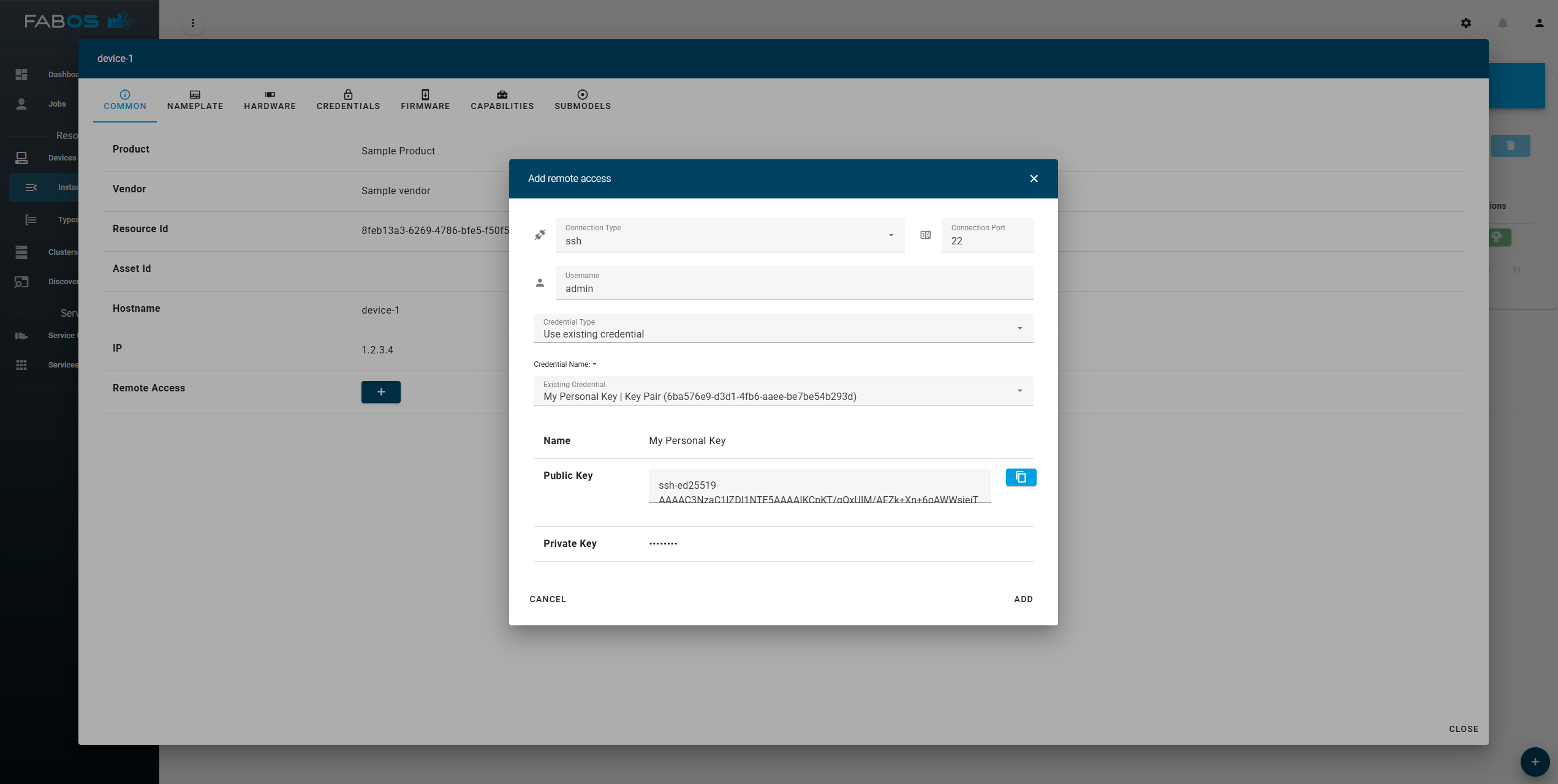The height and width of the screenshot is (784, 1558).
Task: Select the Devices icon in sidebar
Action: [x=21, y=157]
